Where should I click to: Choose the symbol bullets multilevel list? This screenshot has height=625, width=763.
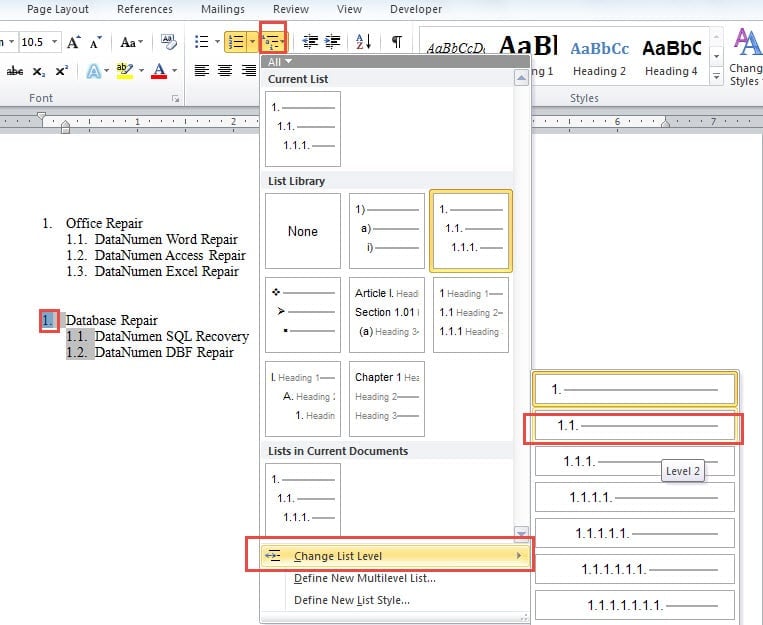point(303,315)
